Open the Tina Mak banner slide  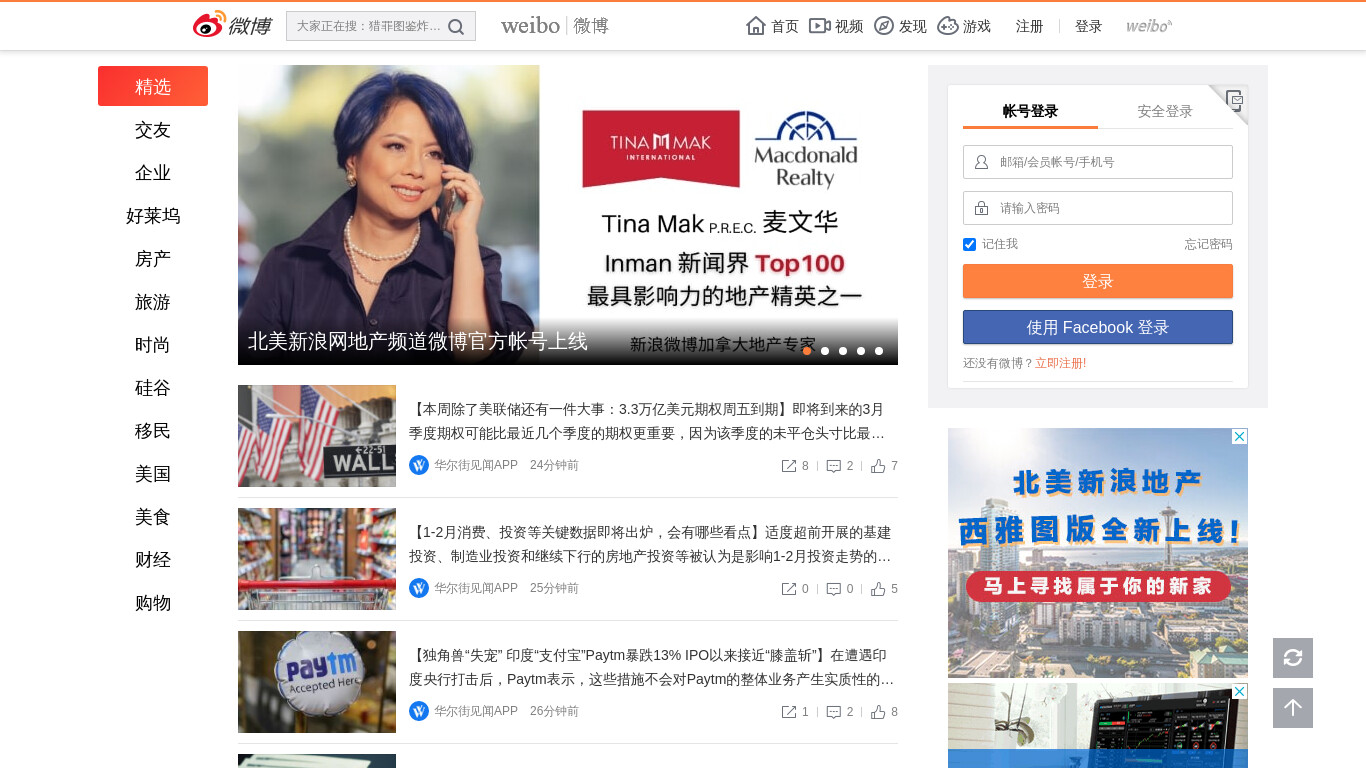pos(568,215)
